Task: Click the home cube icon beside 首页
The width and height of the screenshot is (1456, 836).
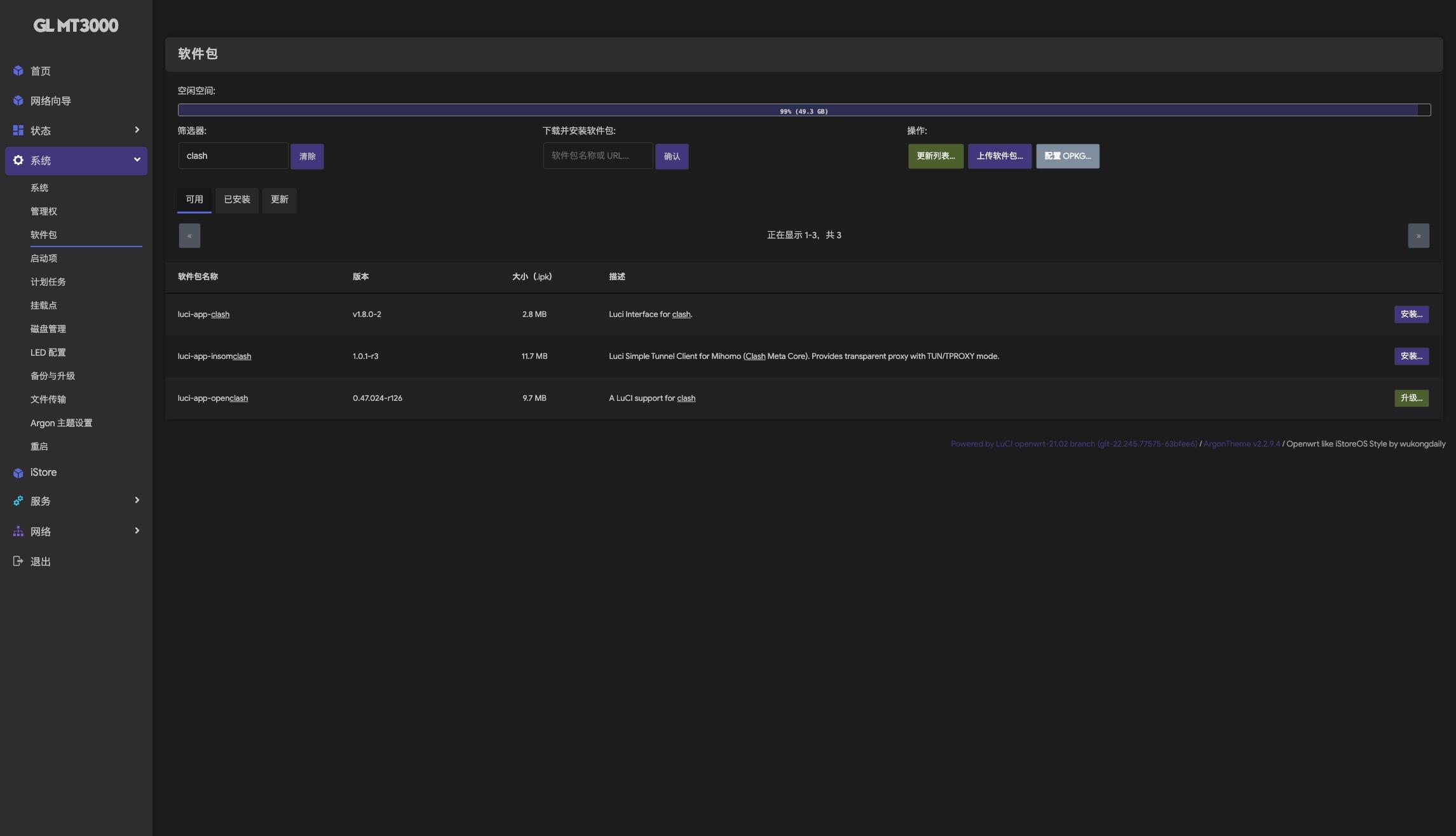Action: click(x=18, y=71)
